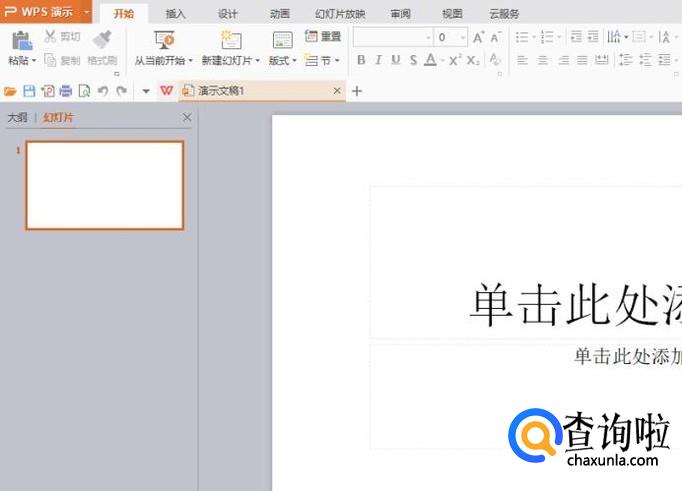Image resolution: width=682 pixels, height=491 pixels.
Task: Switch to the 插入 (Insert) tab
Action: pos(176,14)
